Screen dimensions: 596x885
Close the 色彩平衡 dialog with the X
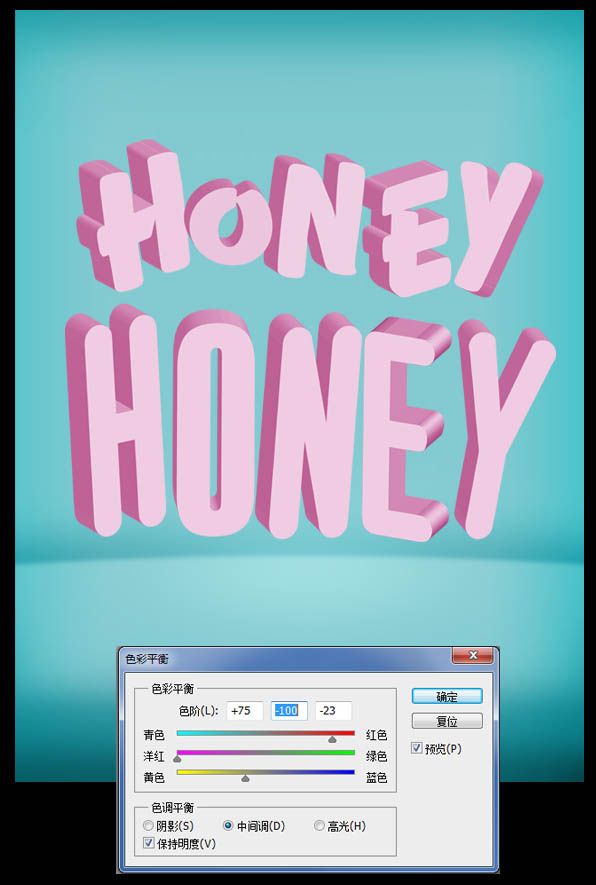click(473, 655)
